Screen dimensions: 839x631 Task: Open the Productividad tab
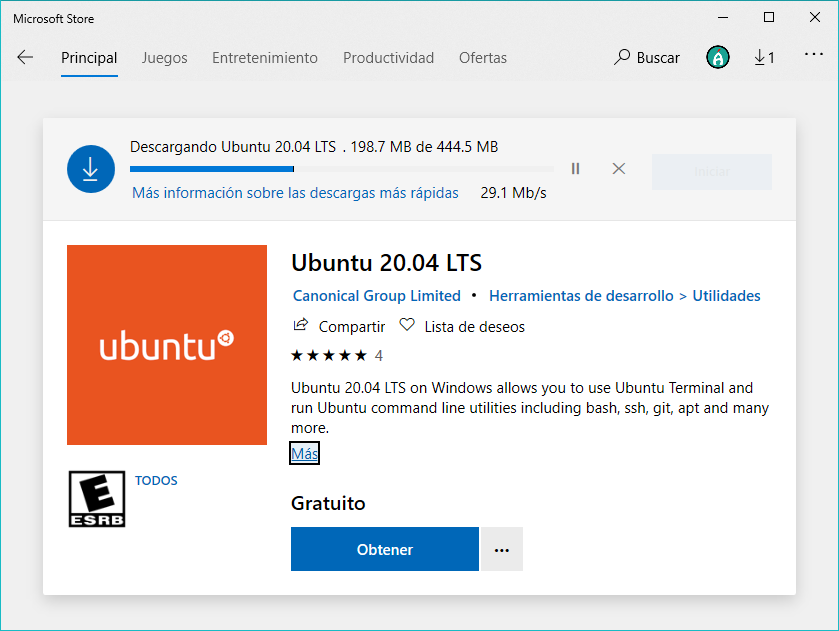[388, 58]
